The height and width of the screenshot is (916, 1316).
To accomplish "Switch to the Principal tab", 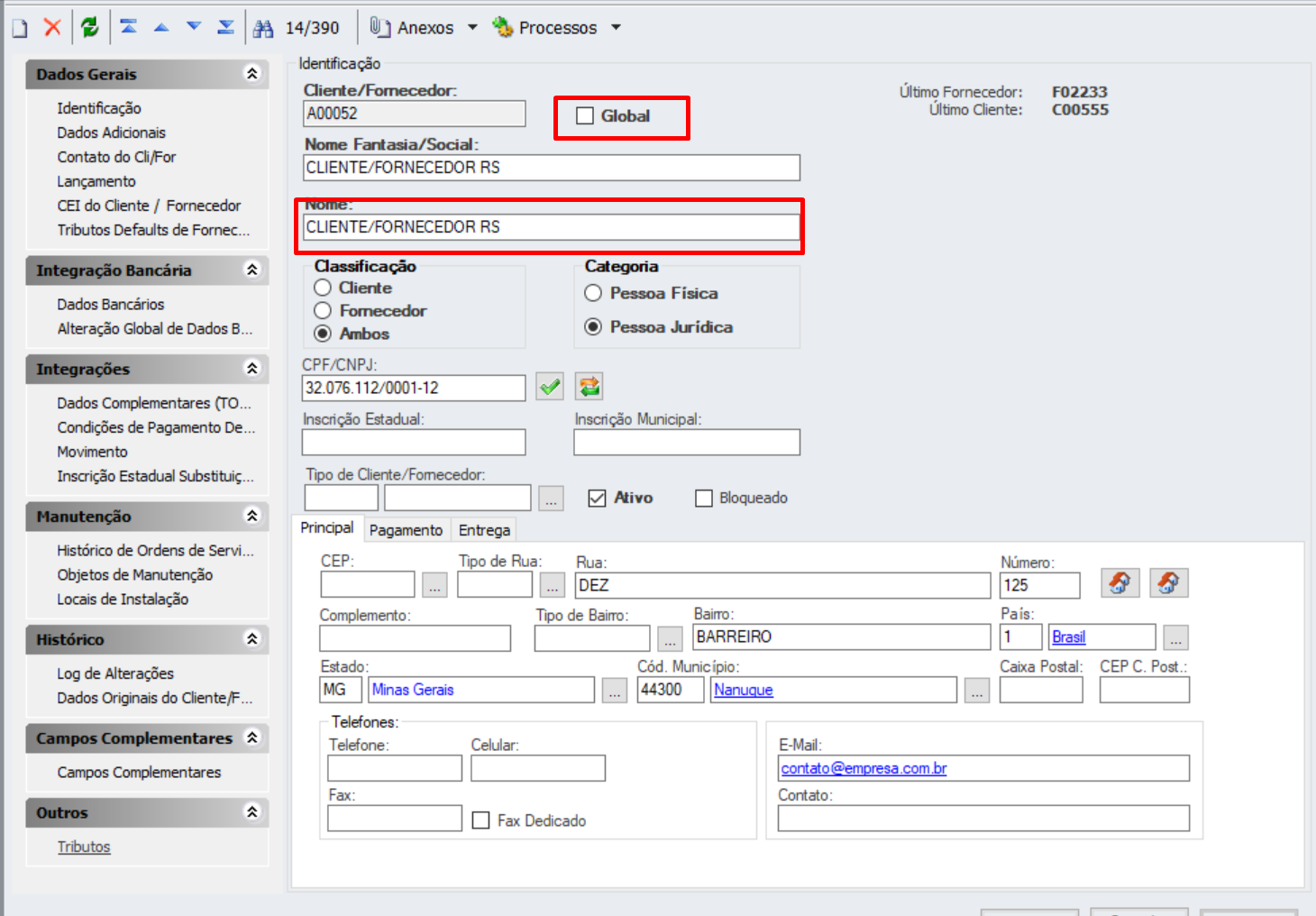I will pyautogui.click(x=327, y=527).
